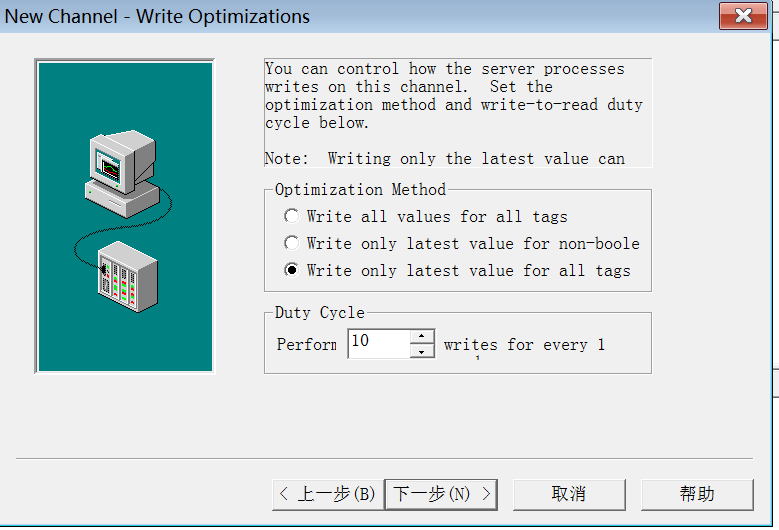The width and height of the screenshot is (779, 530).
Task: Proceed with the 下一步(N) button
Action: (x=441, y=494)
